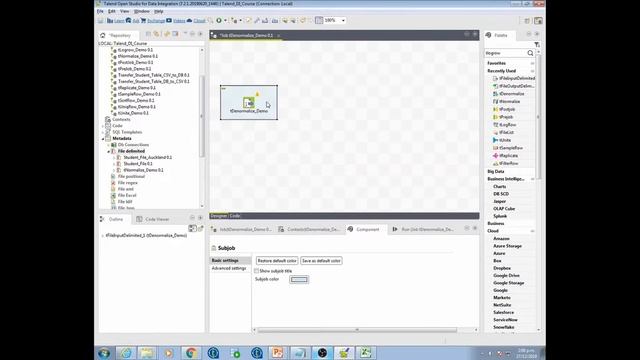Choose tFileList component in Palette
This screenshot has width=640, height=360.
[x=504, y=133]
